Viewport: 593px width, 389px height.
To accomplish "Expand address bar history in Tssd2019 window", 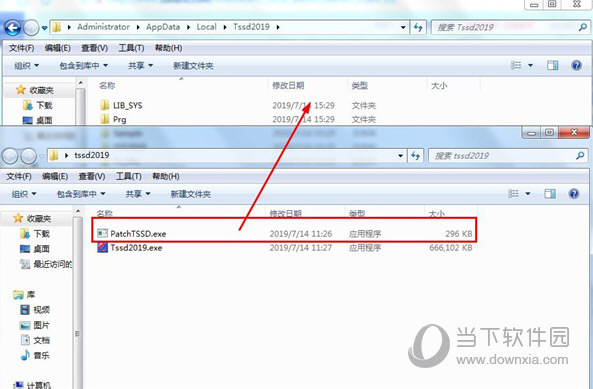I will click(x=403, y=27).
